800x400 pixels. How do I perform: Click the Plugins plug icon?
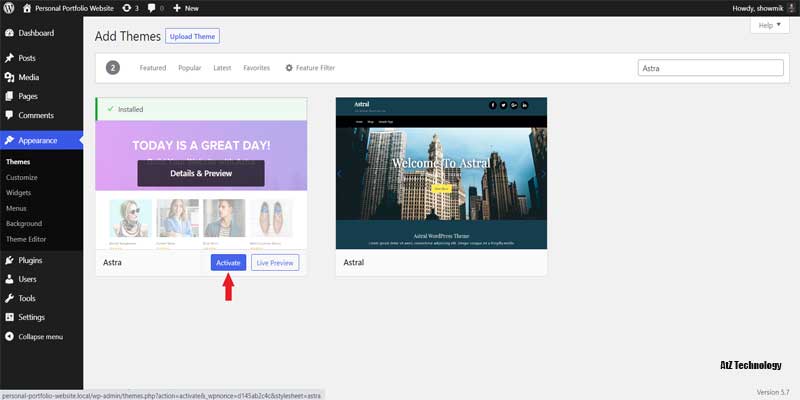click(9, 260)
